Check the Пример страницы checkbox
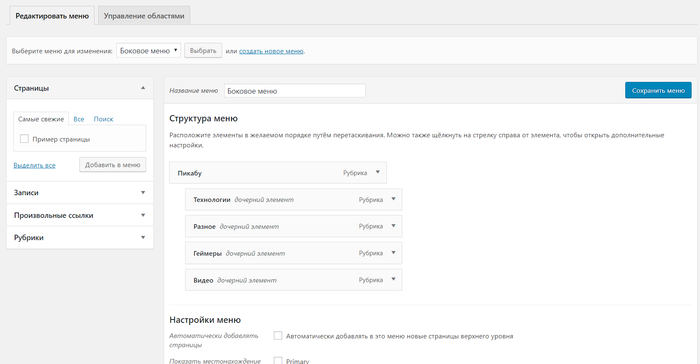 [25, 139]
